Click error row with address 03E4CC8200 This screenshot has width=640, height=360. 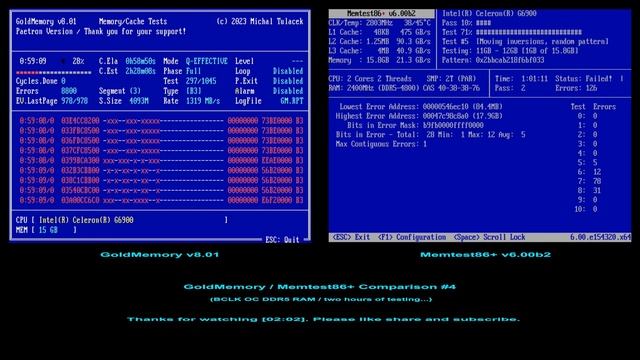161,121
